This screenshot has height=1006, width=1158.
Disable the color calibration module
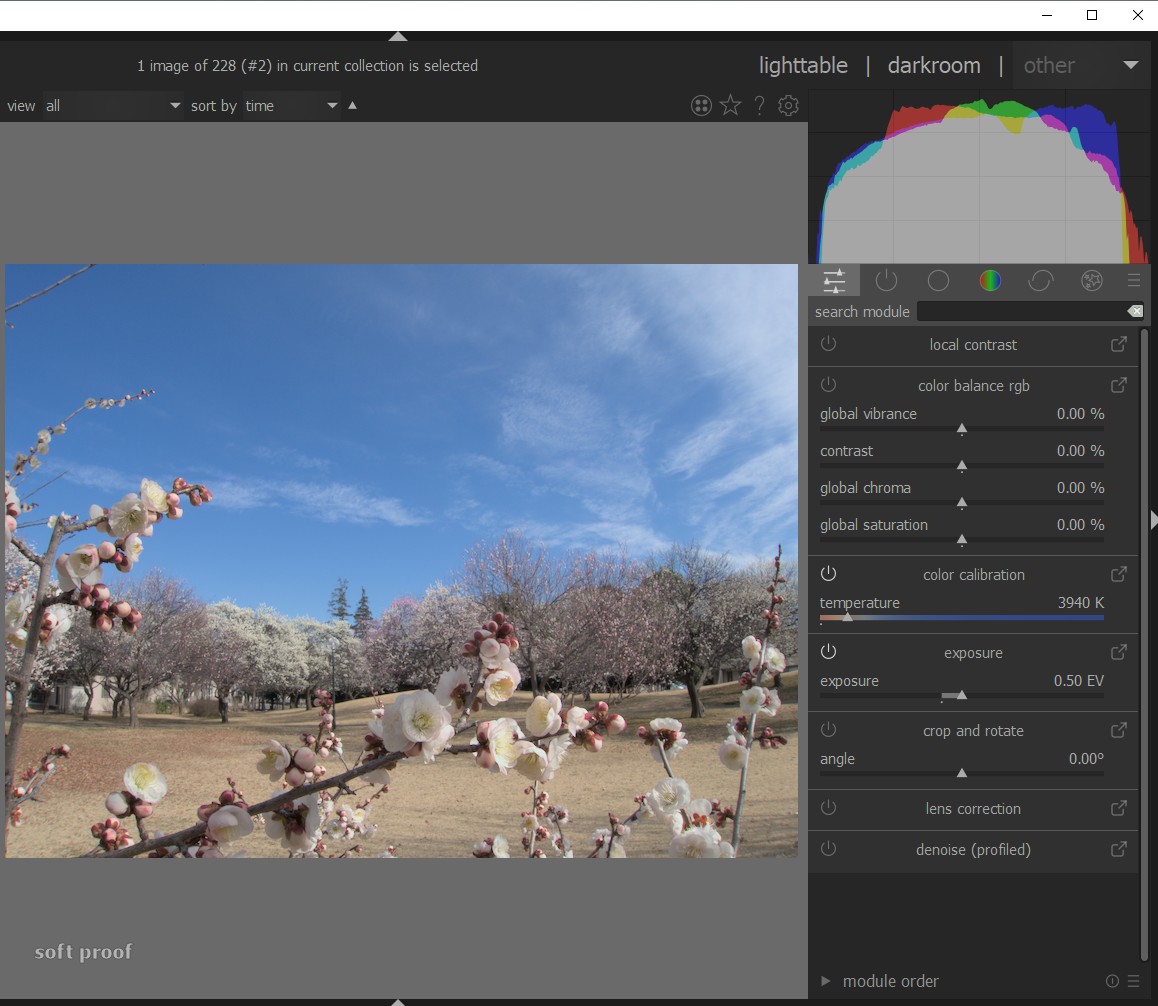(829, 574)
